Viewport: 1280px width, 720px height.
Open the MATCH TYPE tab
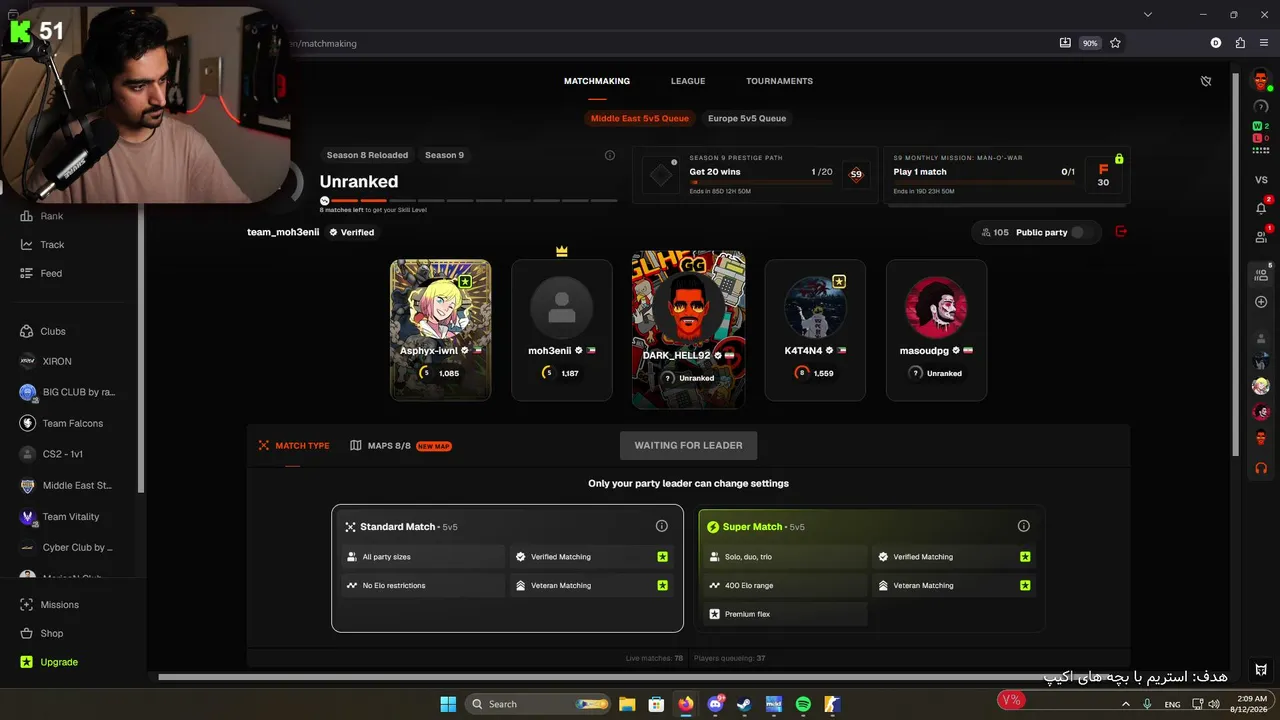tap(294, 446)
